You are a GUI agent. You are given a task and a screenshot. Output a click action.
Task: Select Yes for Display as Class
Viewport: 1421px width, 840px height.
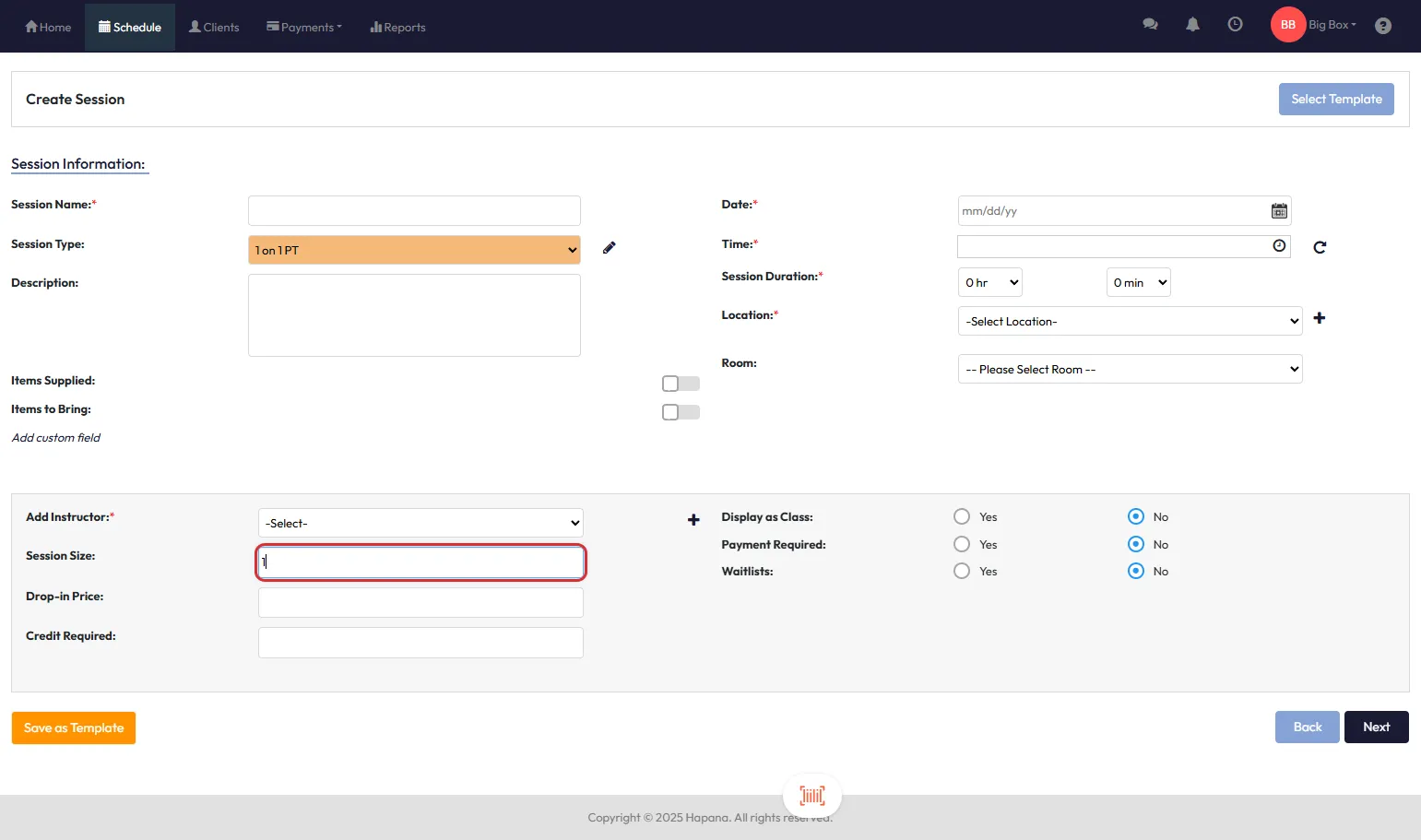tap(962, 516)
